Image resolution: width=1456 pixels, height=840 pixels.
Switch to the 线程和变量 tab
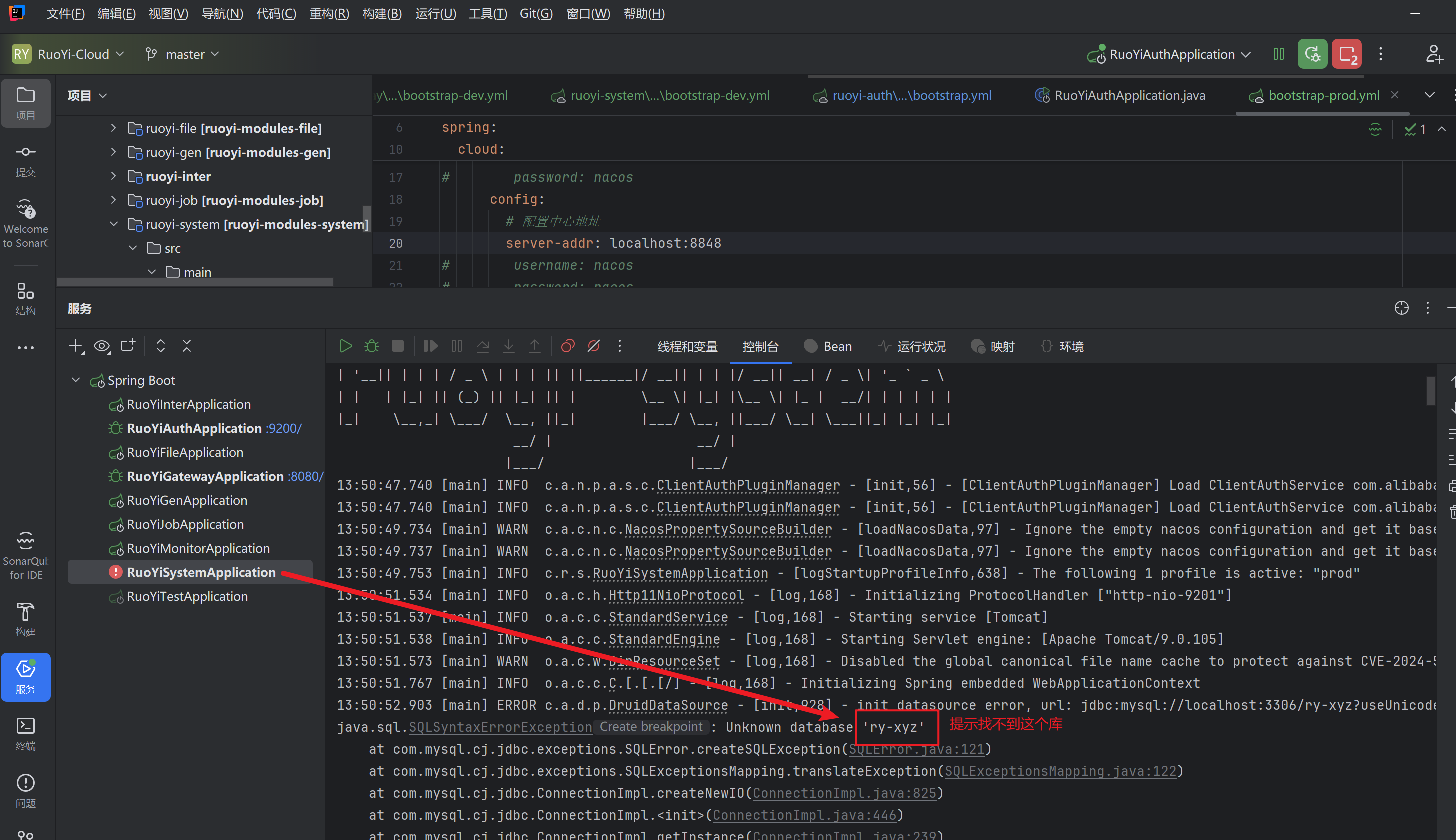click(687, 346)
